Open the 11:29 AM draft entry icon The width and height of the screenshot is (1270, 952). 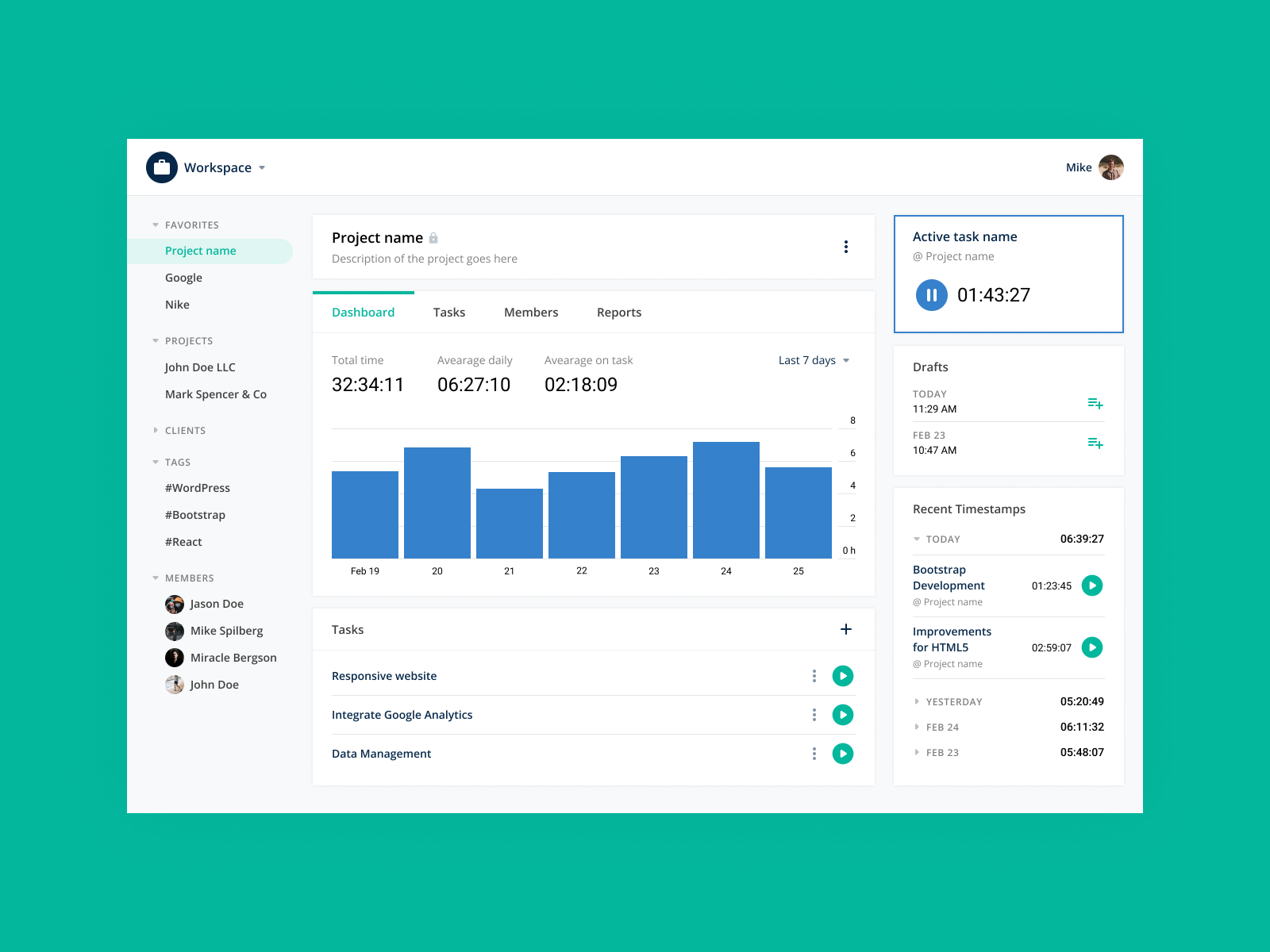pyautogui.click(x=1095, y=403)
